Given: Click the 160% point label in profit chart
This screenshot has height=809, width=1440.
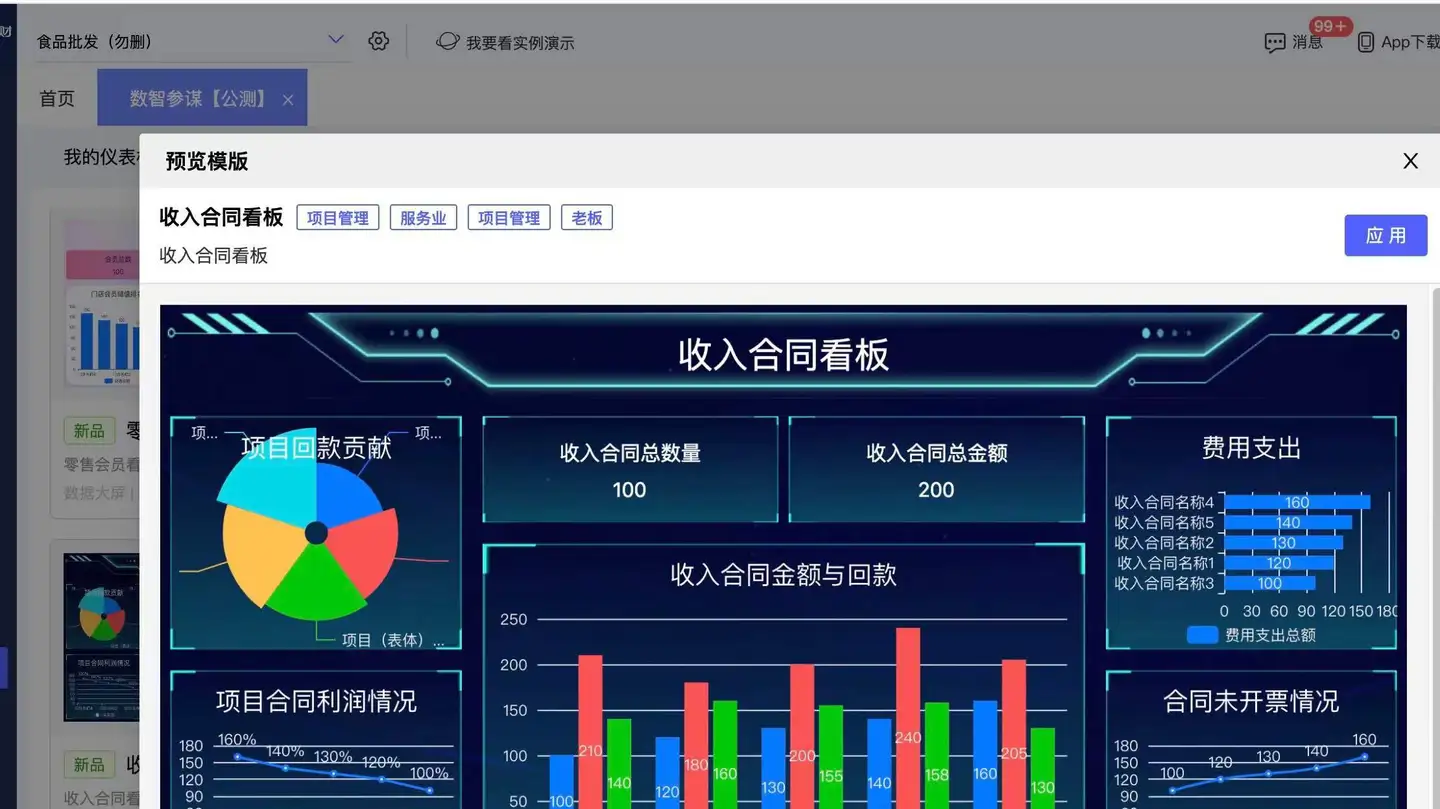Looking at the screenshot, I should pyautogui.click(x=237, y=740).
